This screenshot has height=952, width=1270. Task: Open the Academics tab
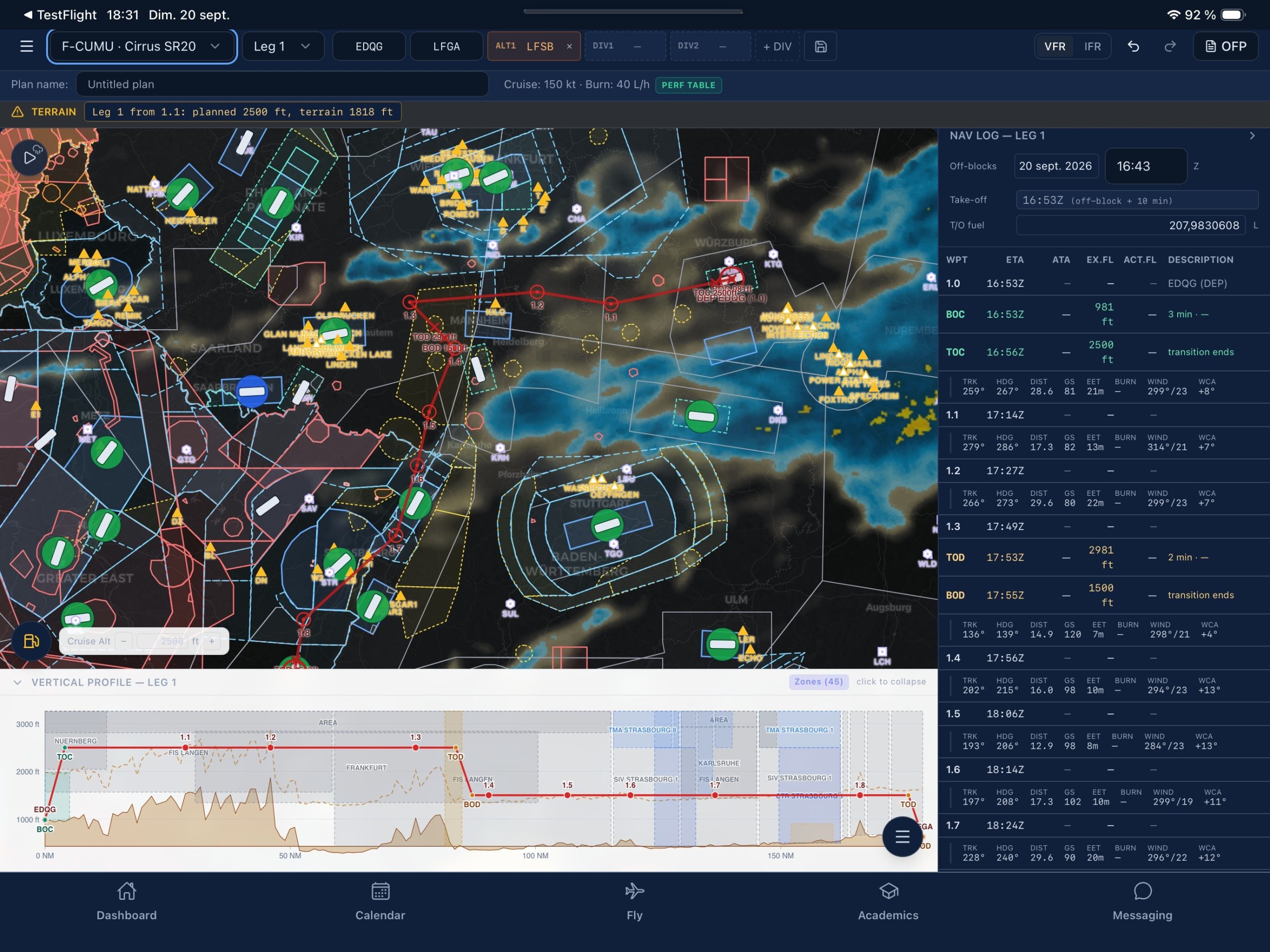888,902
